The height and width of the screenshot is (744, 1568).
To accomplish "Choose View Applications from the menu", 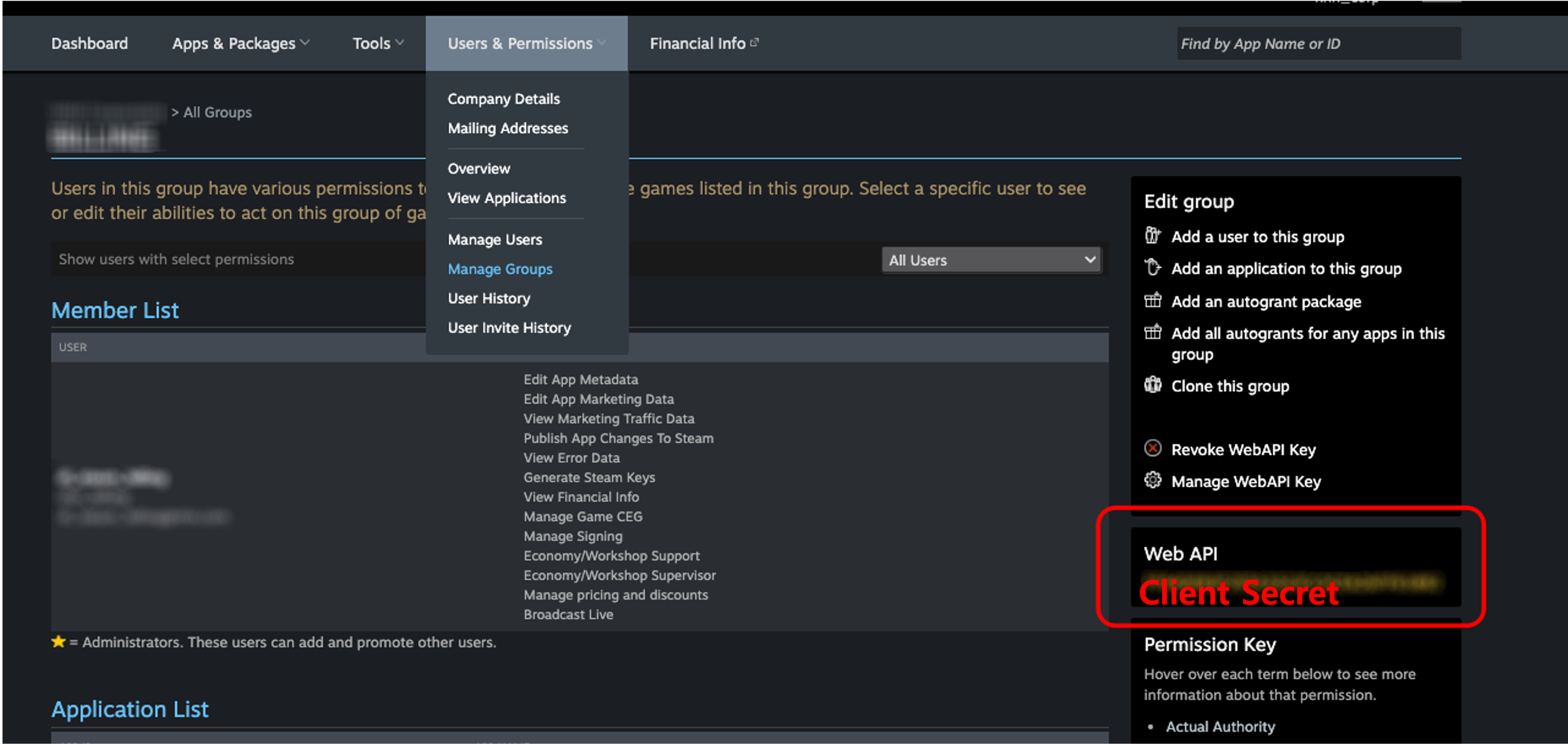I will (506, 198).
